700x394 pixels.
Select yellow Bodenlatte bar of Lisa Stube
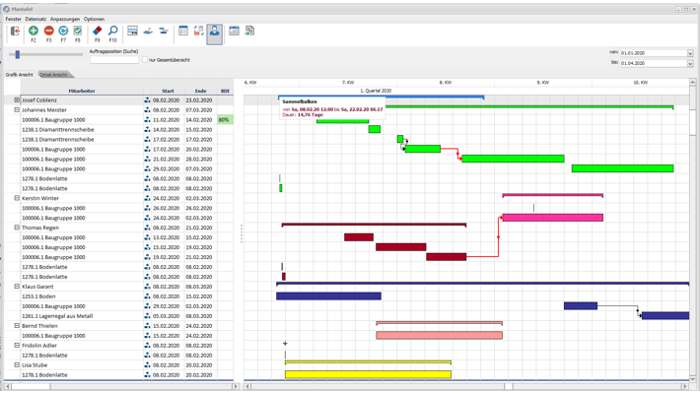[x=368, y=374]
